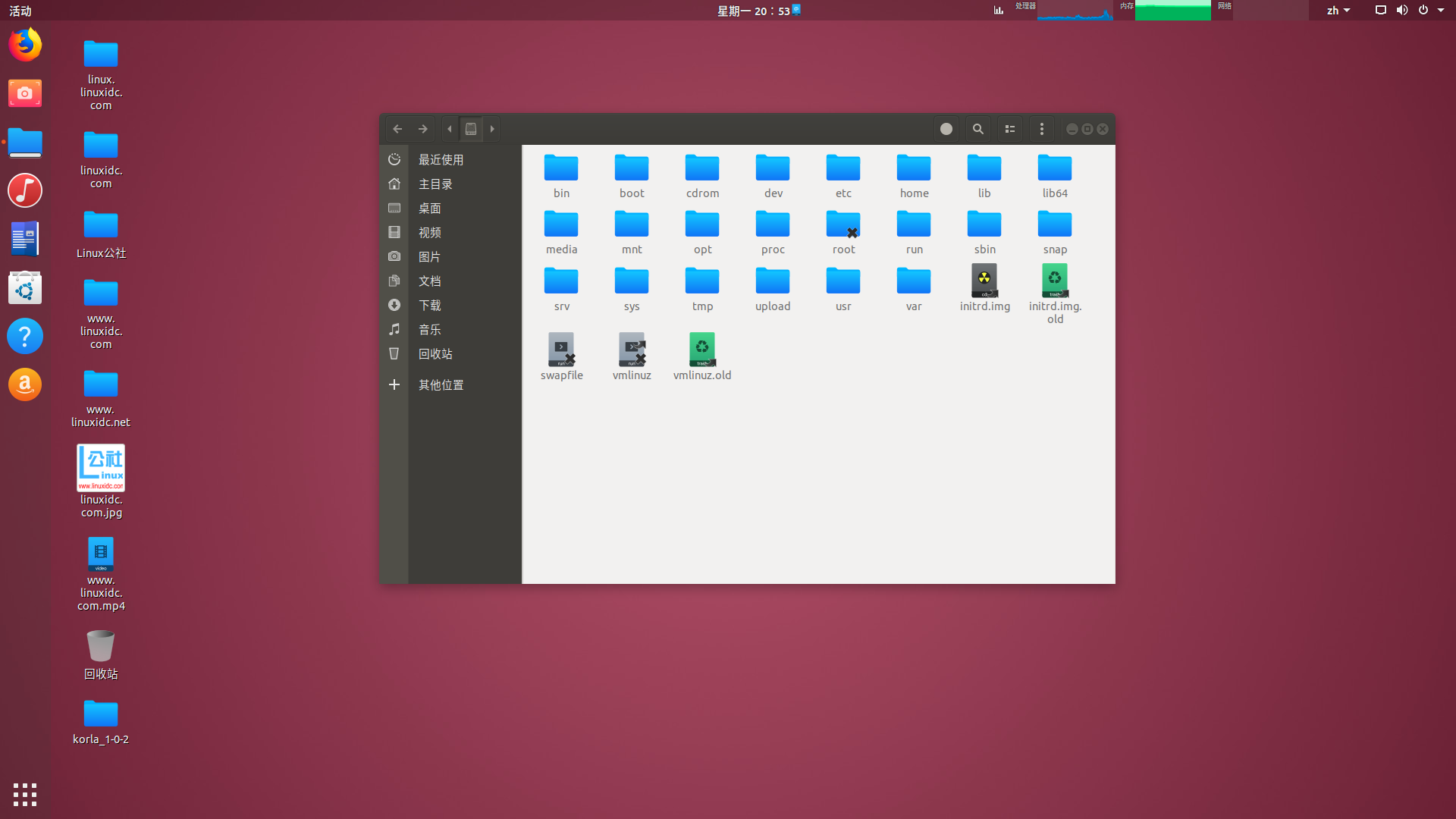Screen dimensions: 1456x819
Task: Click the file operations circle button
Action: [x=946, y=129]
